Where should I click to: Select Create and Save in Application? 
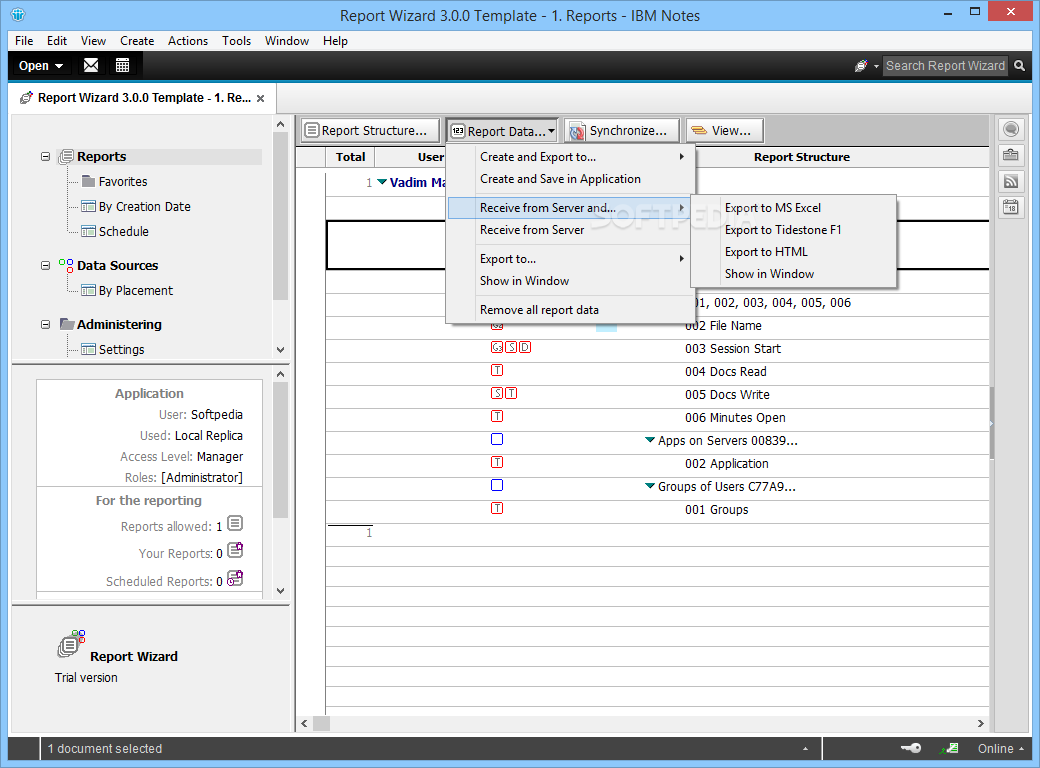[x=570, y=178]
